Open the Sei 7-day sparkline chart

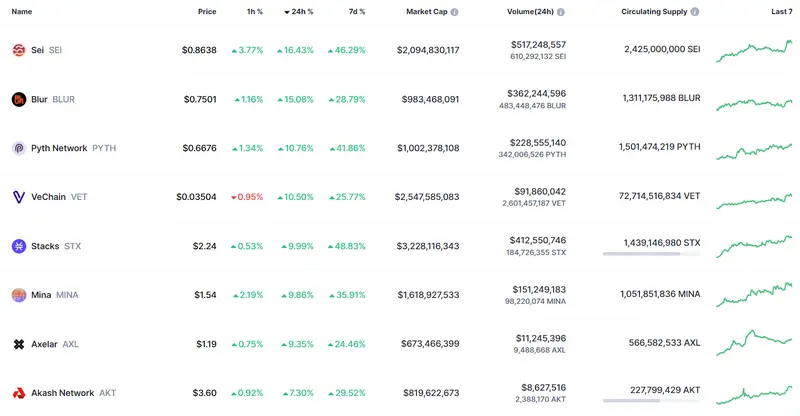pyautogui.click(x=755, y=51)
